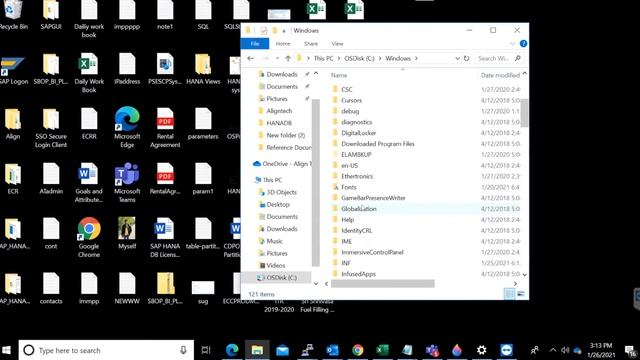Refresh the Windows folder view
Screen dimensions: 640x360
coord(466,58)
